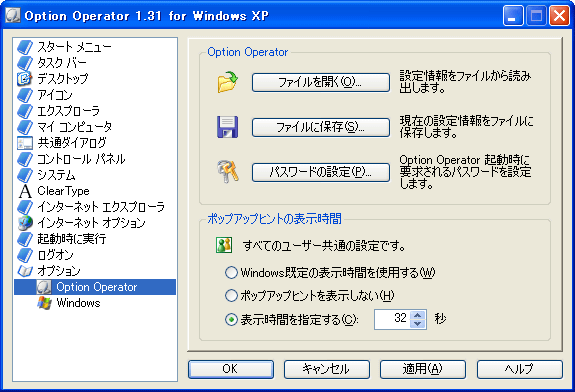This screenshot has height=392, width=575.
Task: Click the globe icon beside インターネット オプション
Action: click(x=25, y=223)
